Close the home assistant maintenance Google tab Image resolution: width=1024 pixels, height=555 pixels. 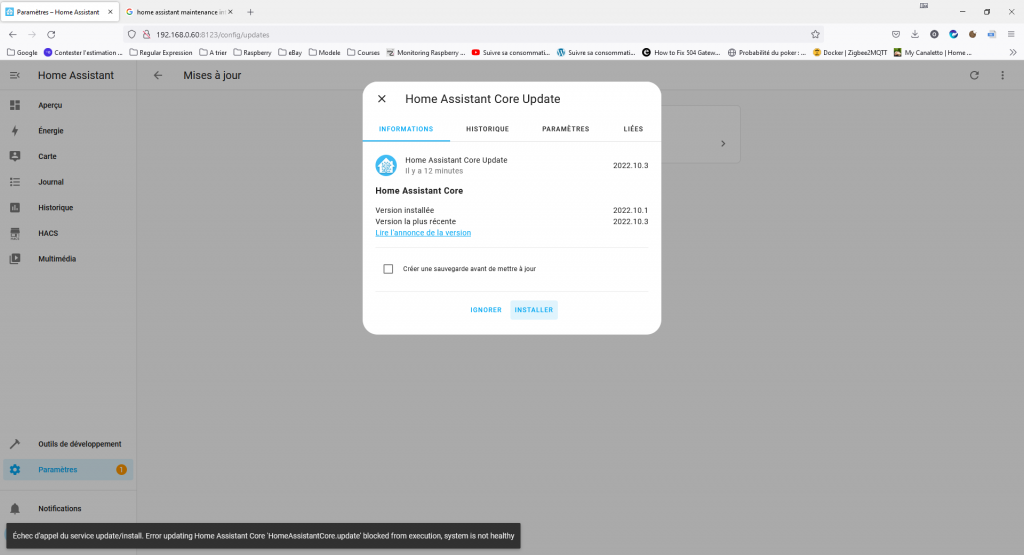click(230, 12)
